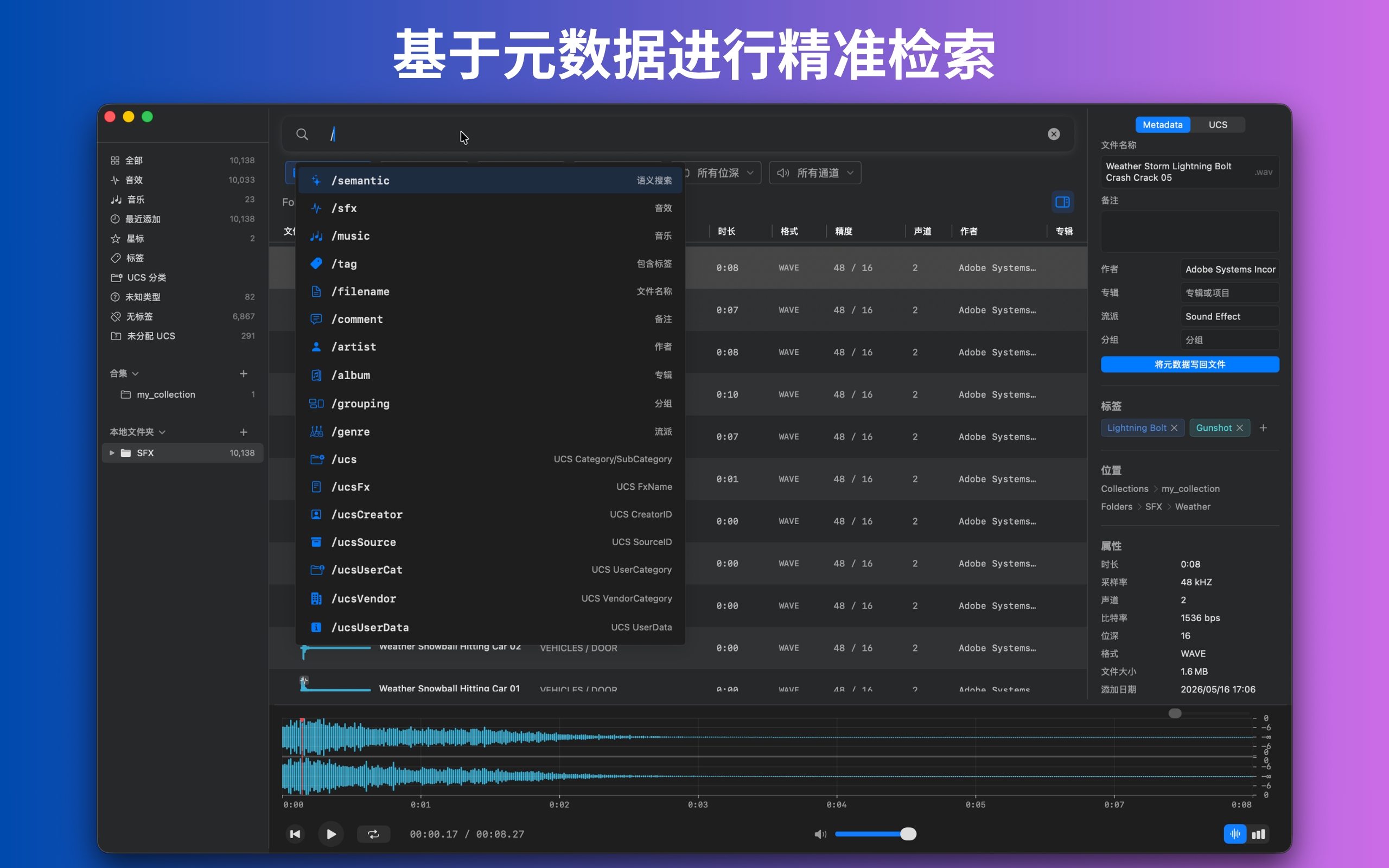Pick the /music command entry
The image size is (1389, 868).
[490, 236]
